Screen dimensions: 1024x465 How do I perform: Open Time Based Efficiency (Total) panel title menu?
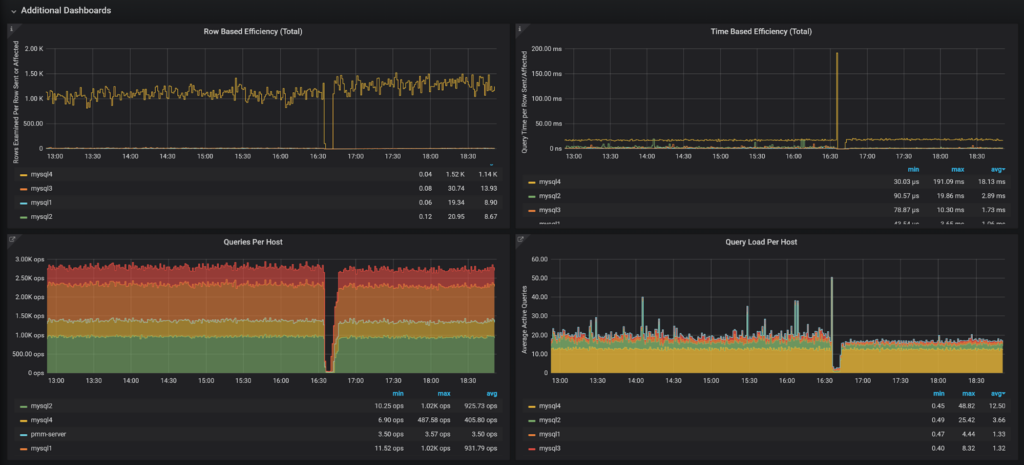pyautogui.click(x=762, y=31)
